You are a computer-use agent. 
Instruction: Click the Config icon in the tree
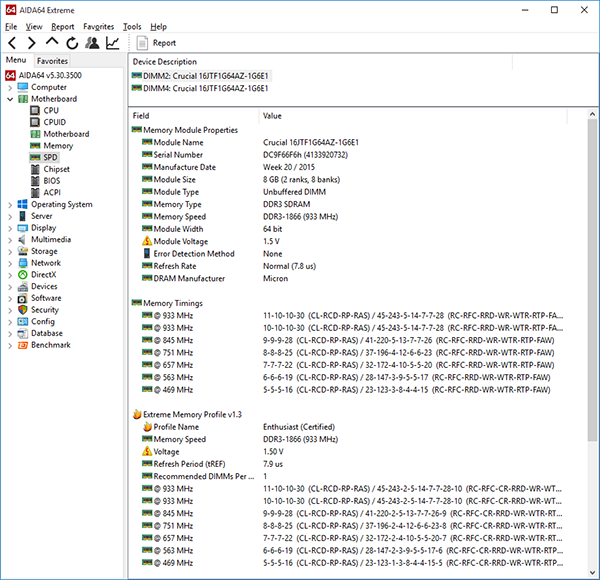click(x=23, y=322)
